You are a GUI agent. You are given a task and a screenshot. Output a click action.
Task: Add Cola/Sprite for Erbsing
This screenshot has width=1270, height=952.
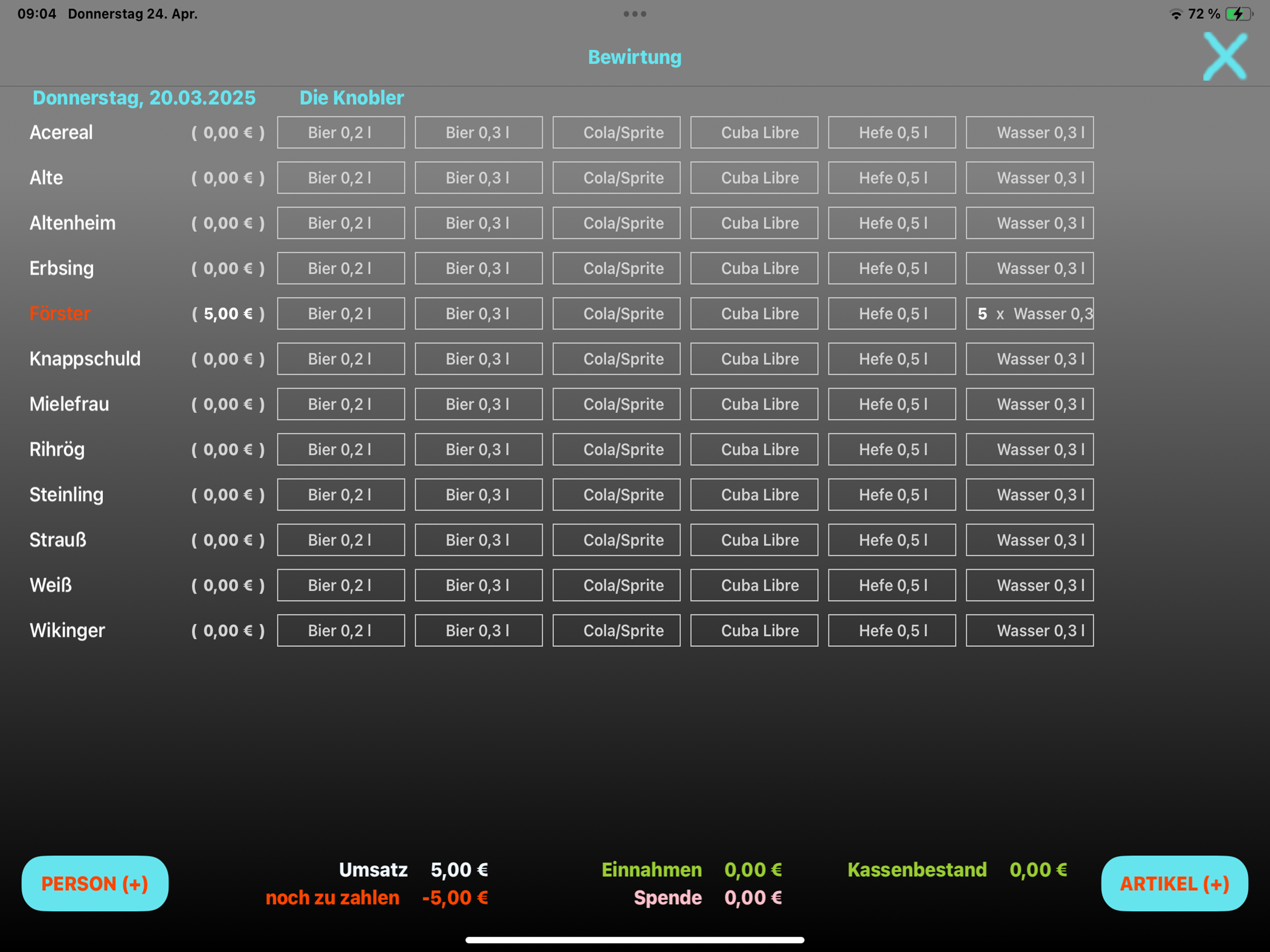pyautogui.click(x=616, y=269)
